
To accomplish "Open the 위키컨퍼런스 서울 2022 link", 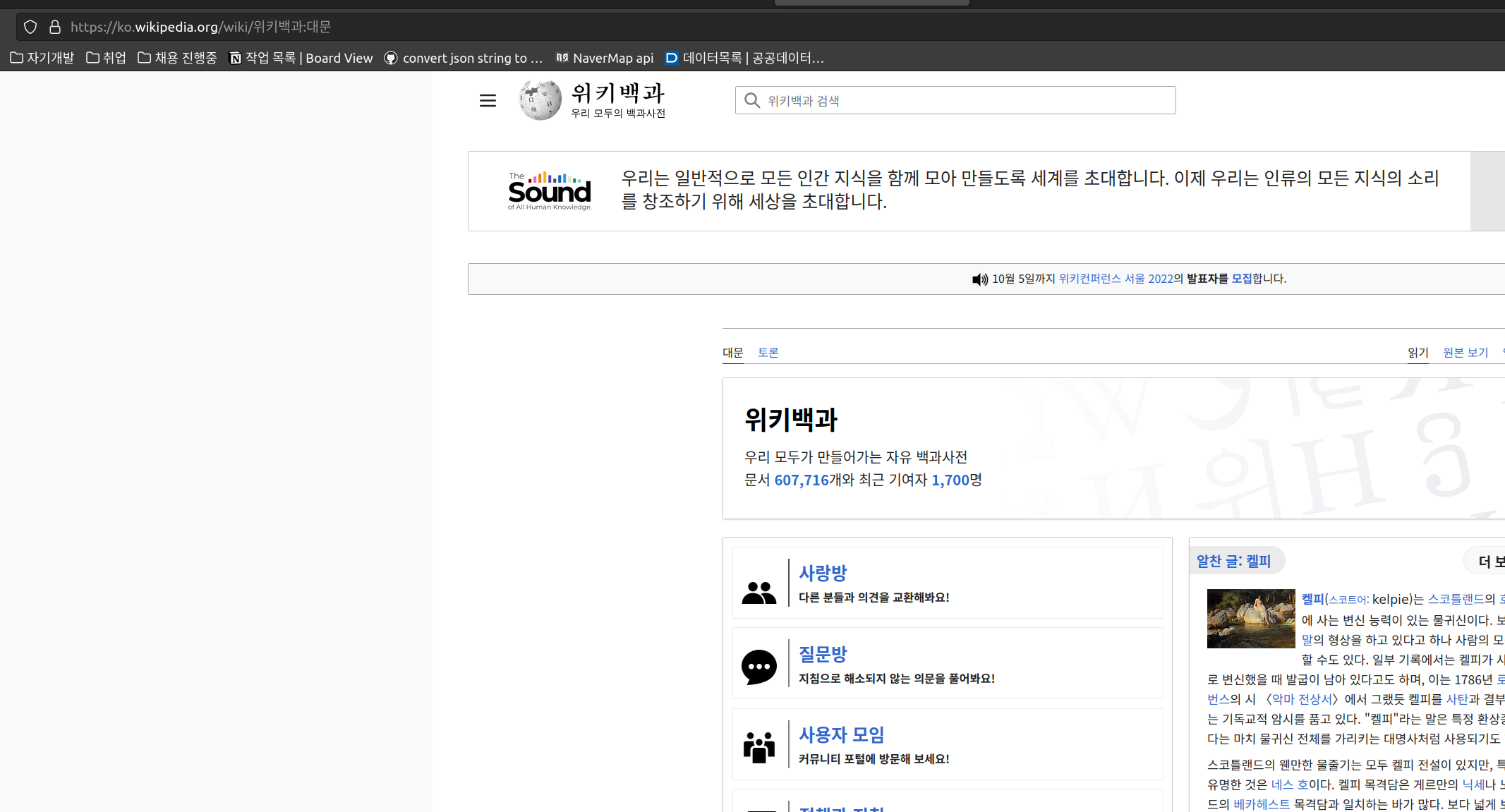I will pyautogui.click(x=1116, y=279).
